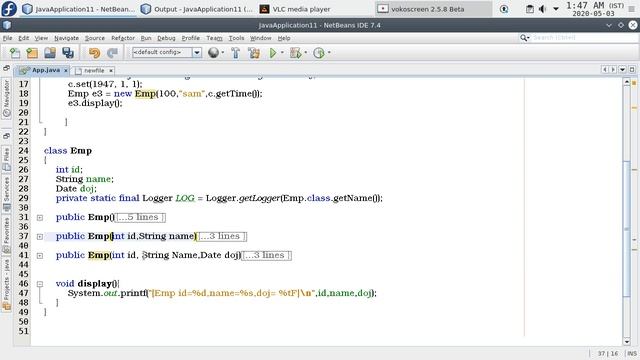Switch to Output - JavaApplication11 taskbar window
The height and width of the screenshot is (360, 640).
point(197,9)
